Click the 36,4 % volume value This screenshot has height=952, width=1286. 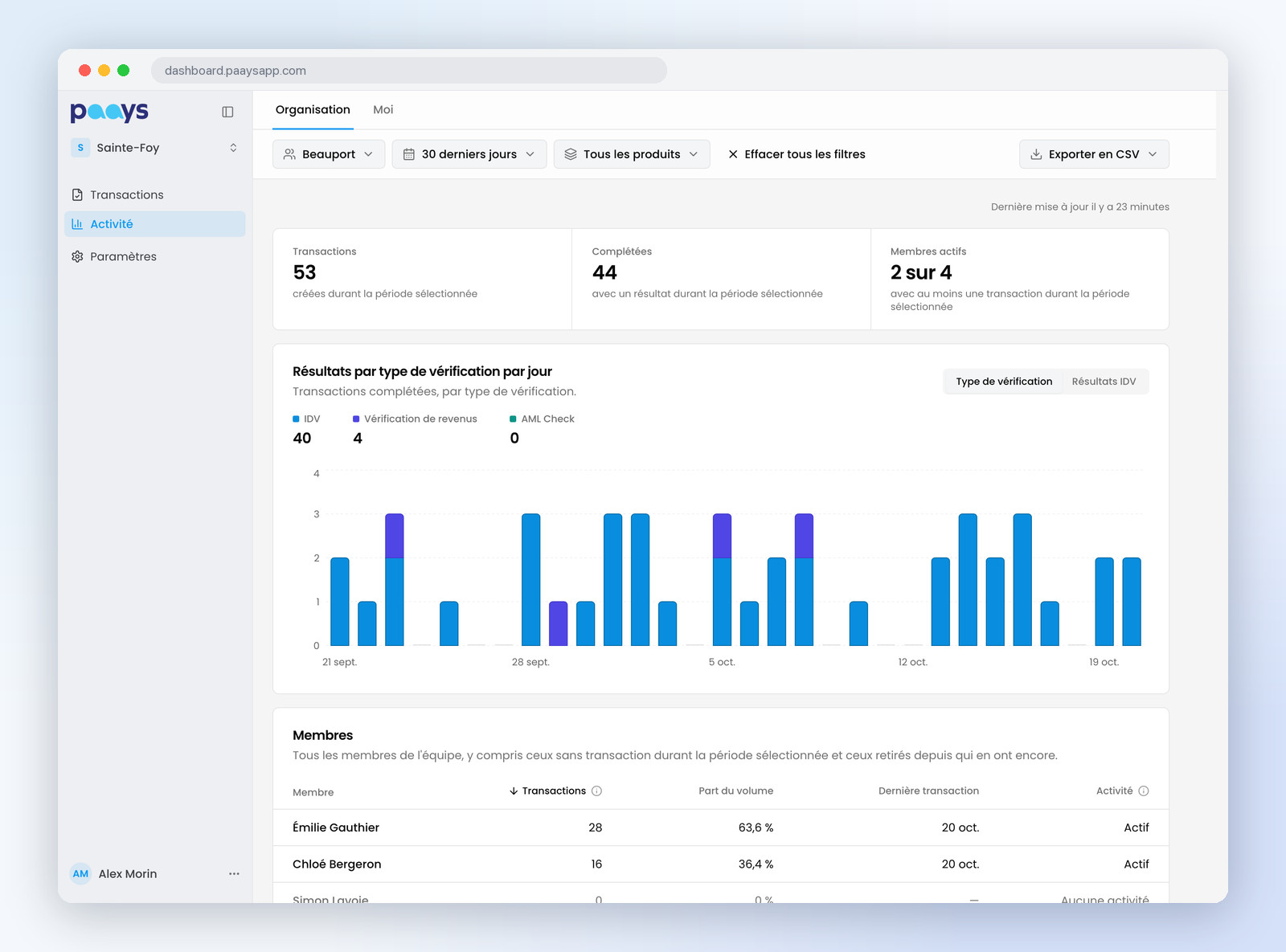[756, 864]
